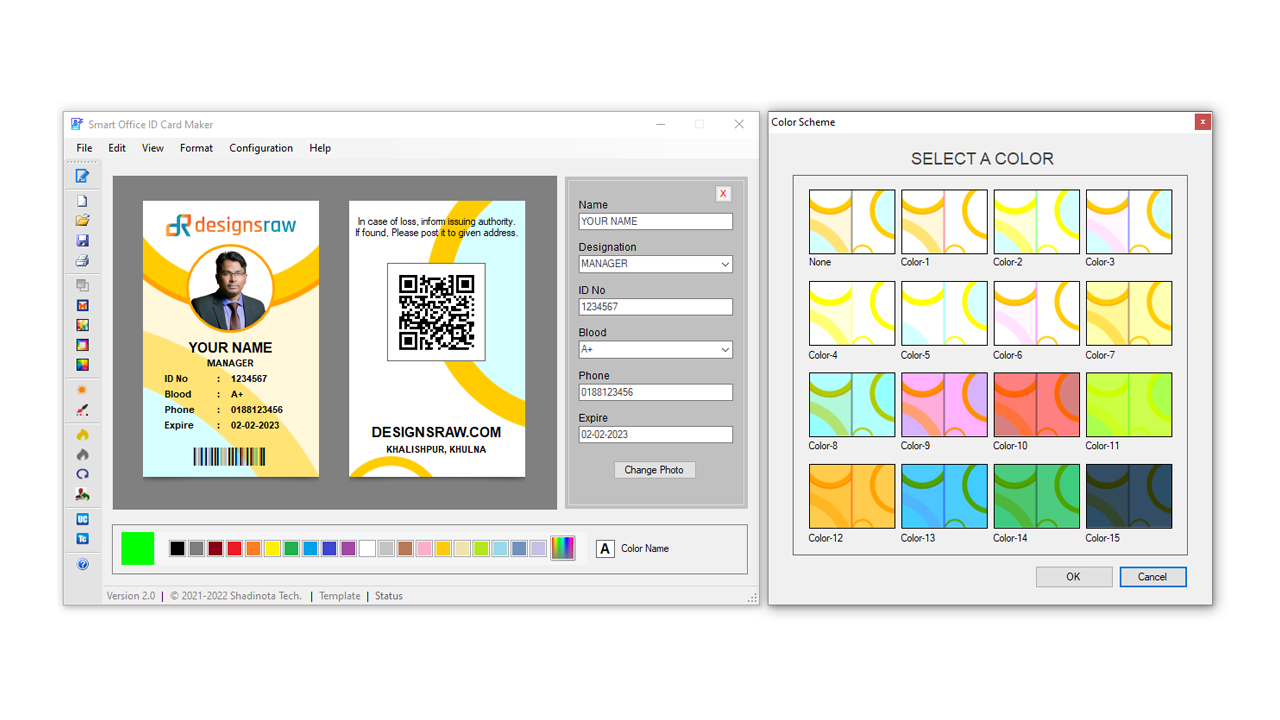The image size is (1280, 720).
Task: Open Help using the question mark icon
Action: 82,563
